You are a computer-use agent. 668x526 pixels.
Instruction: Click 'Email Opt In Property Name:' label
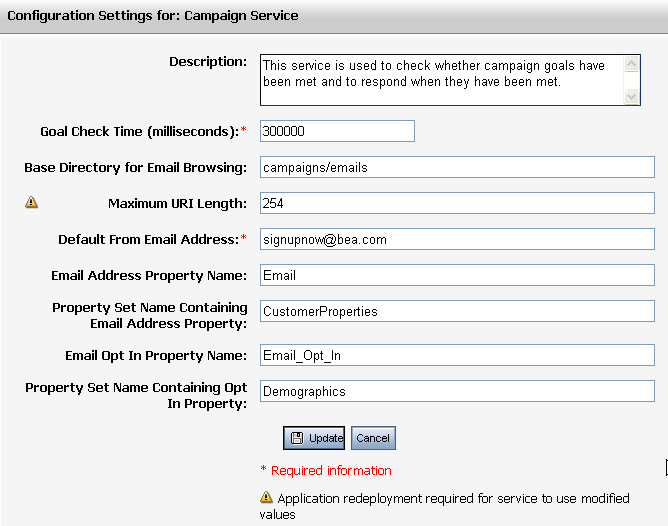[x=156, y=356]
